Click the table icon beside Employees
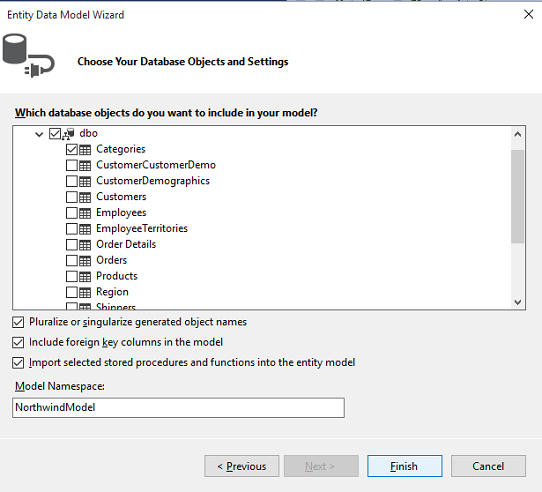542x492 pixels. 85,213
